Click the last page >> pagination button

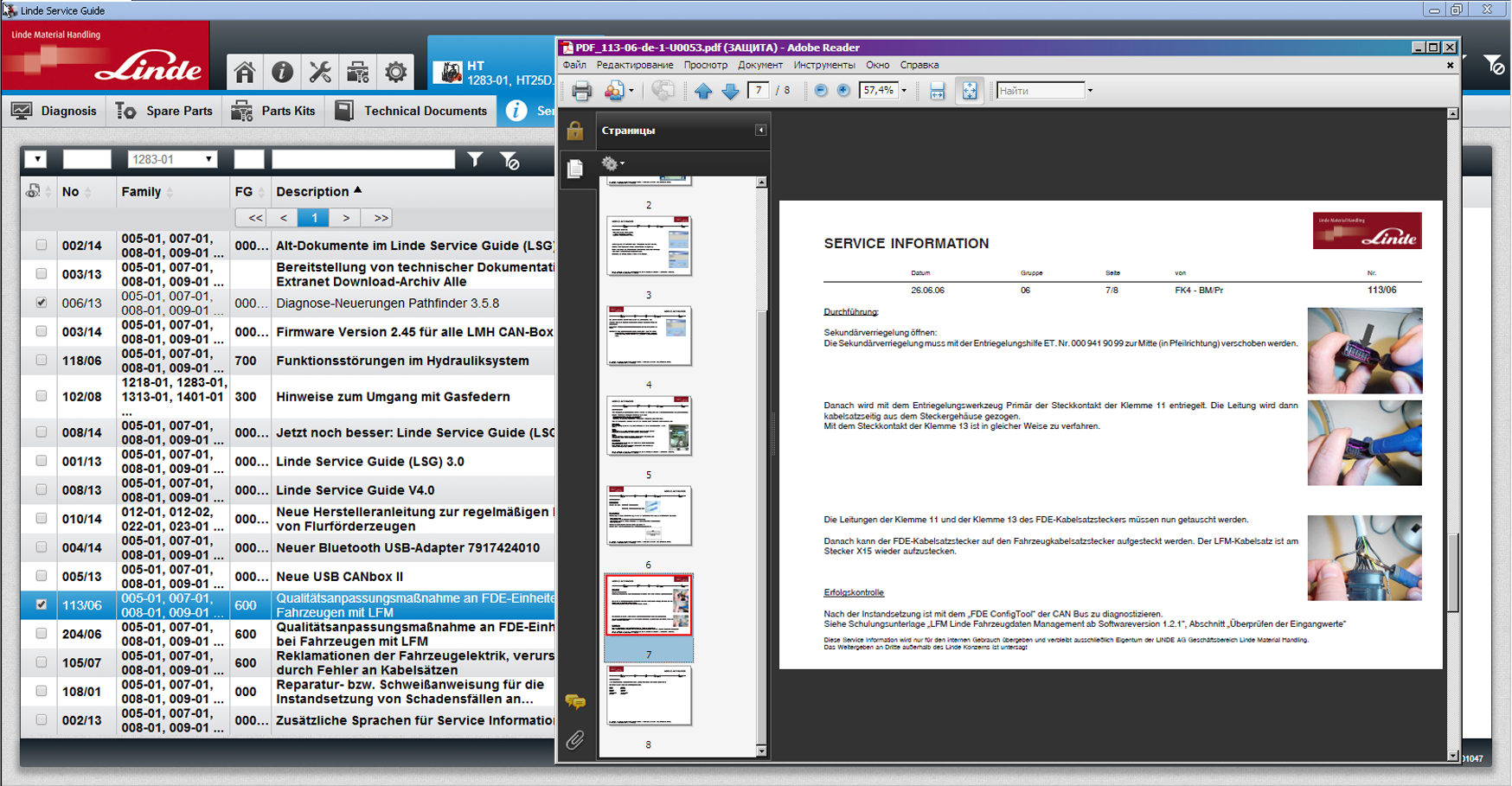point(381,218)
